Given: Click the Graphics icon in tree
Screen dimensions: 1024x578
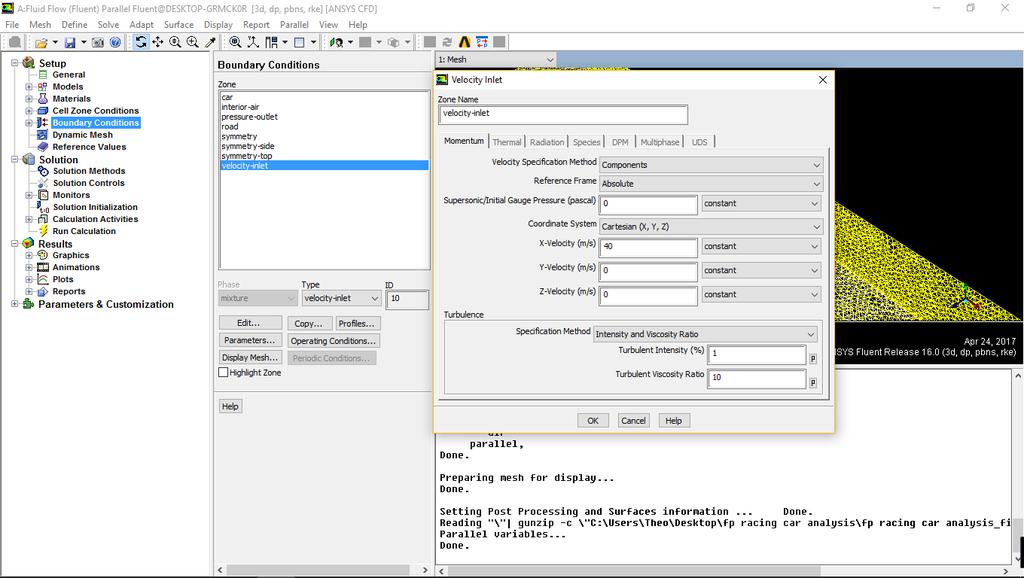Looking at the screenshot, I should click(x=43, y=255).
